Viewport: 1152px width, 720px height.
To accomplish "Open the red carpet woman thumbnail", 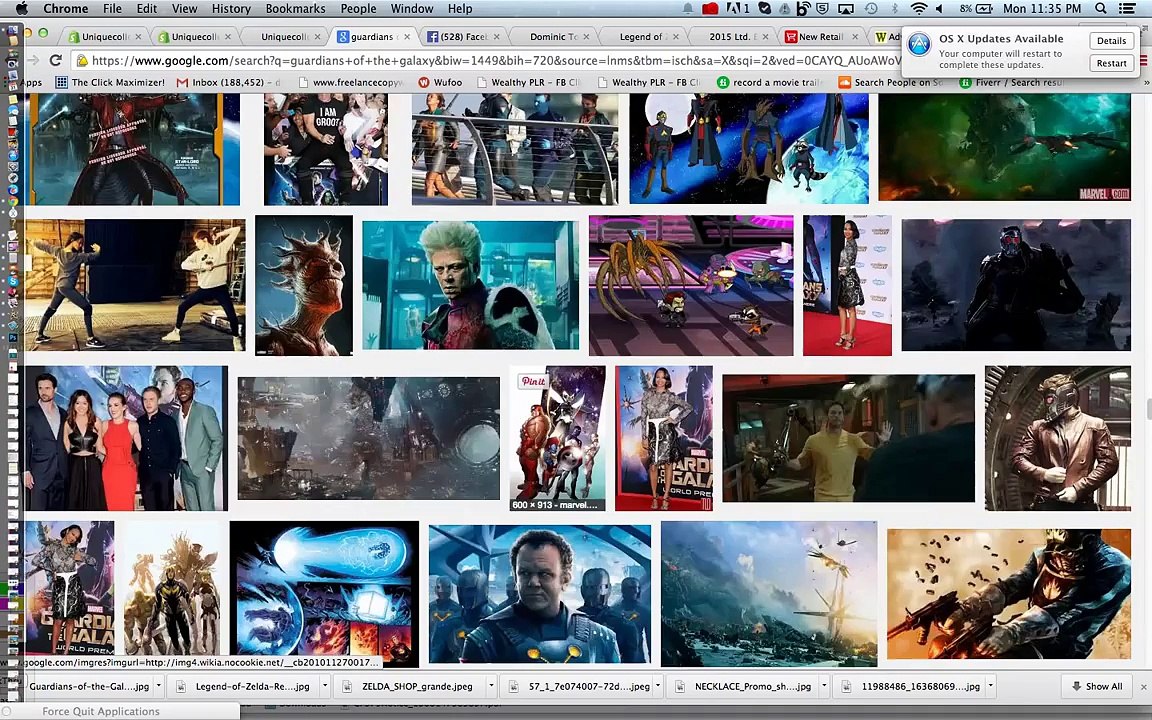I will click(847, 285).
